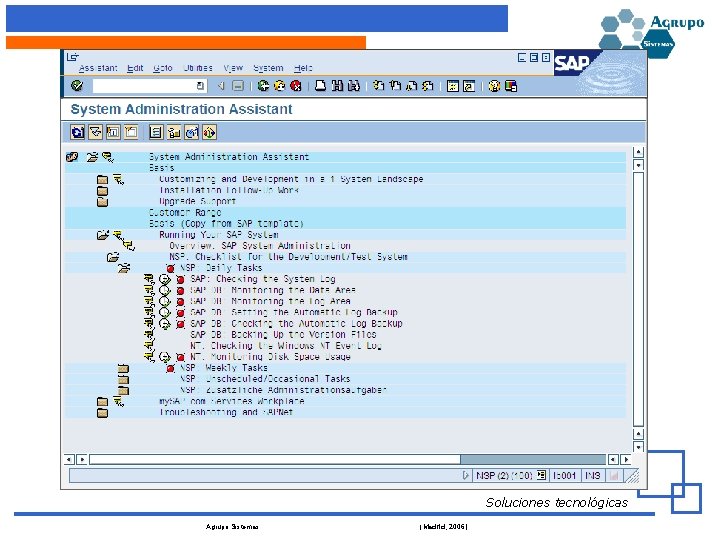Screen dimensions: 720x540
Task: Click the yellow Exit icon in toolbar
Action: (279, 85)
